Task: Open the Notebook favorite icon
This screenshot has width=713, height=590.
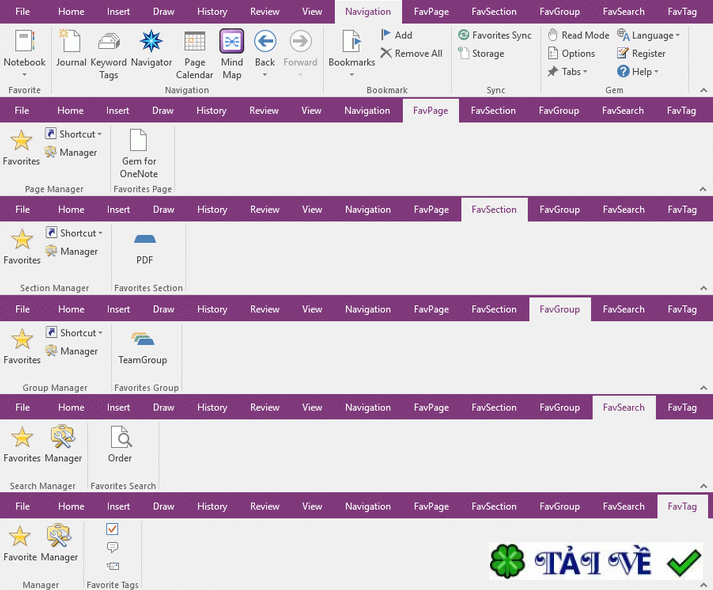Action: [25, 41]
